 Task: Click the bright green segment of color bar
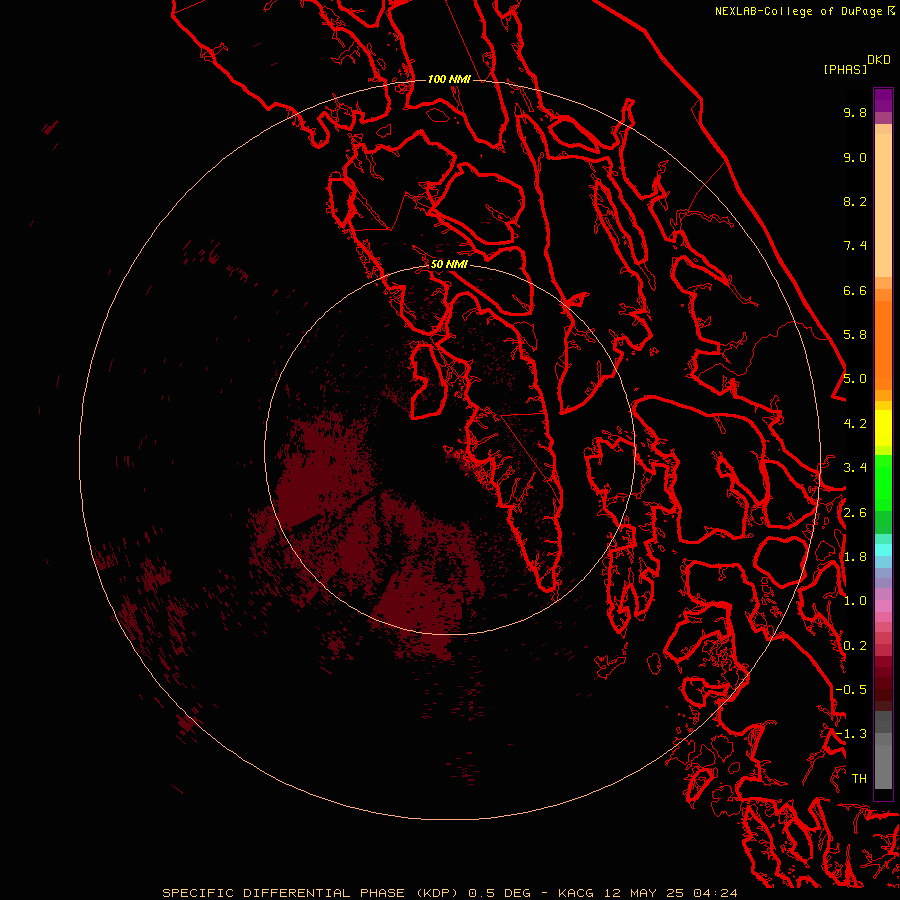(x=883, y=482)
